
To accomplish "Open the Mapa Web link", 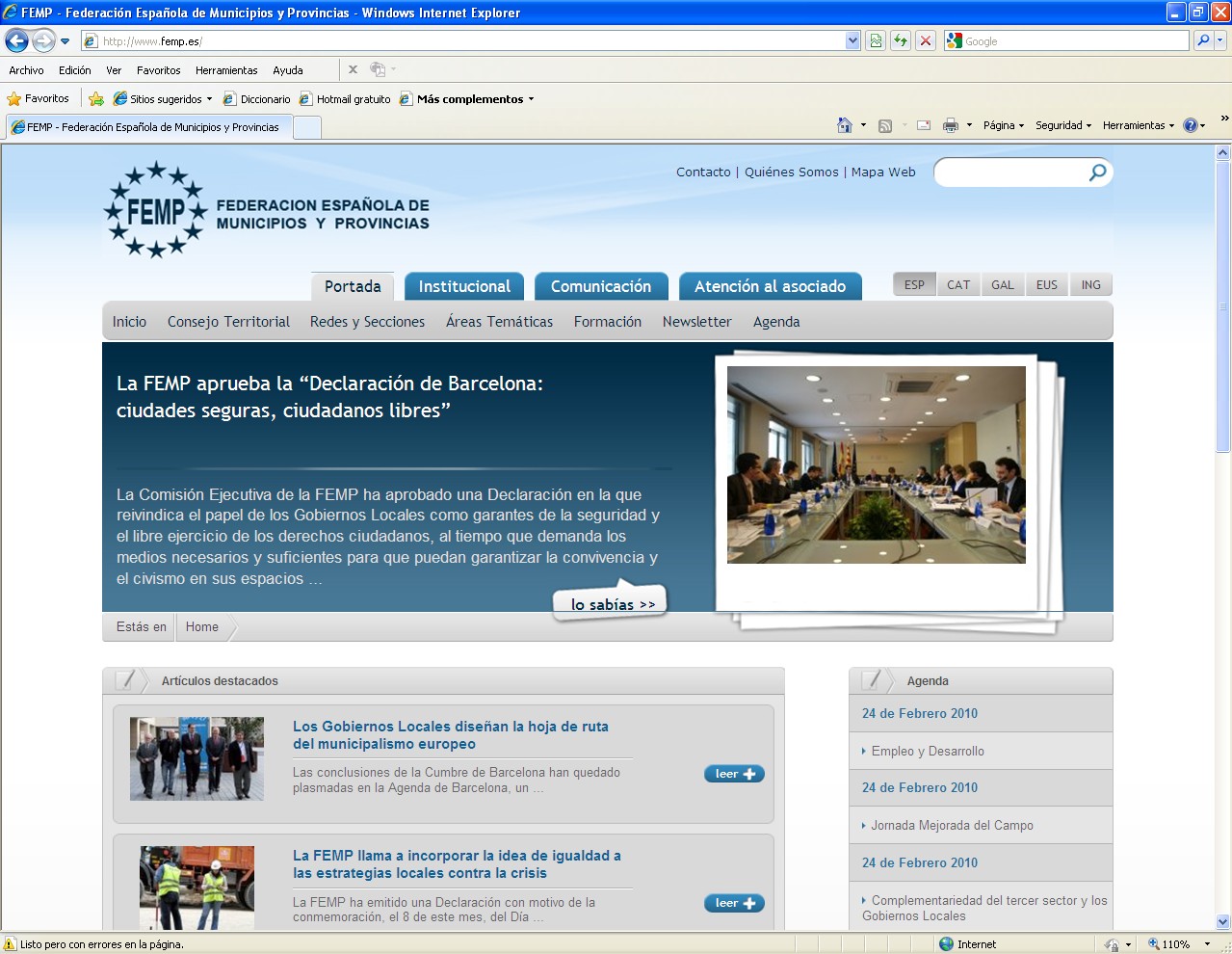I will click(x=882, y=172).
